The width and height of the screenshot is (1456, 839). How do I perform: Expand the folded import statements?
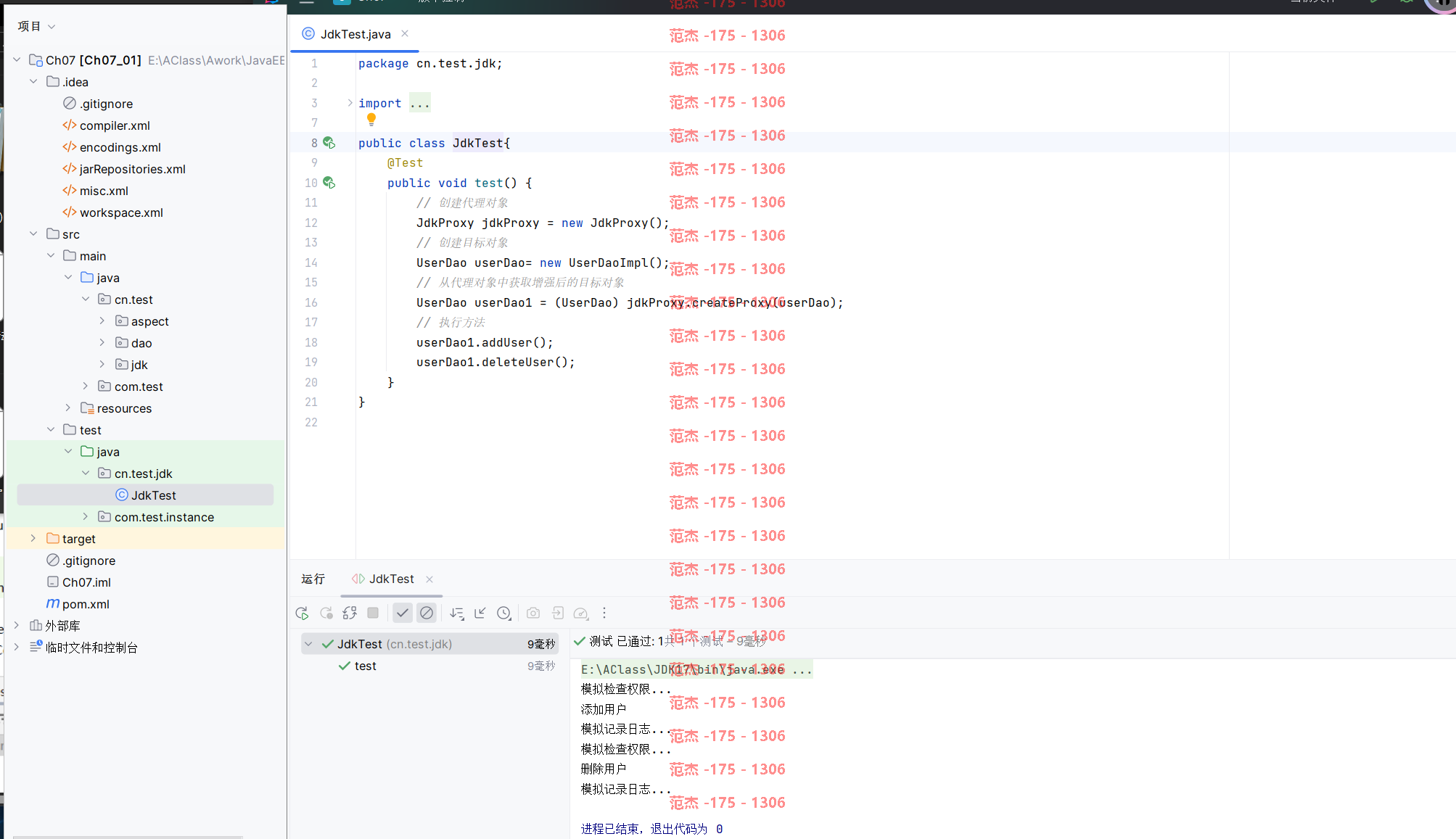[x=350, y=103]
